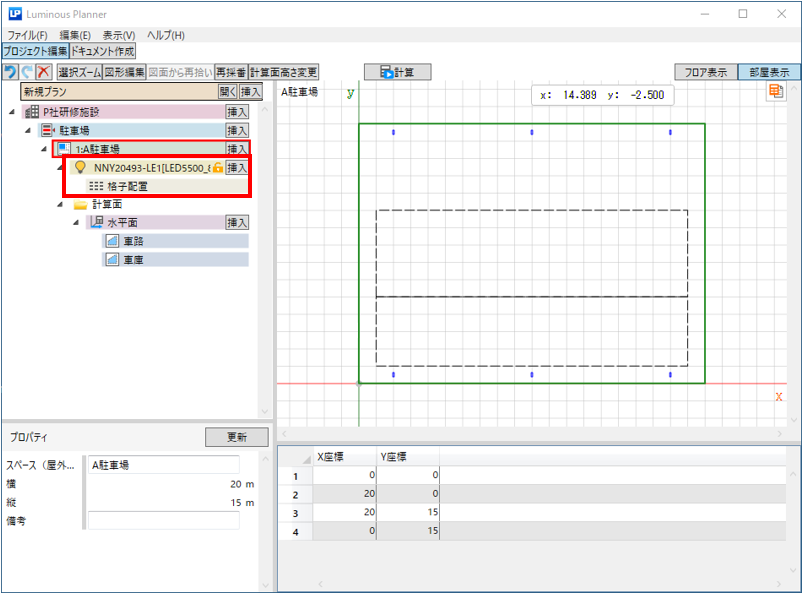The image size is (805, 596).
Task: Click the building icon beside P社研修施設
Action: click(32, 111)
